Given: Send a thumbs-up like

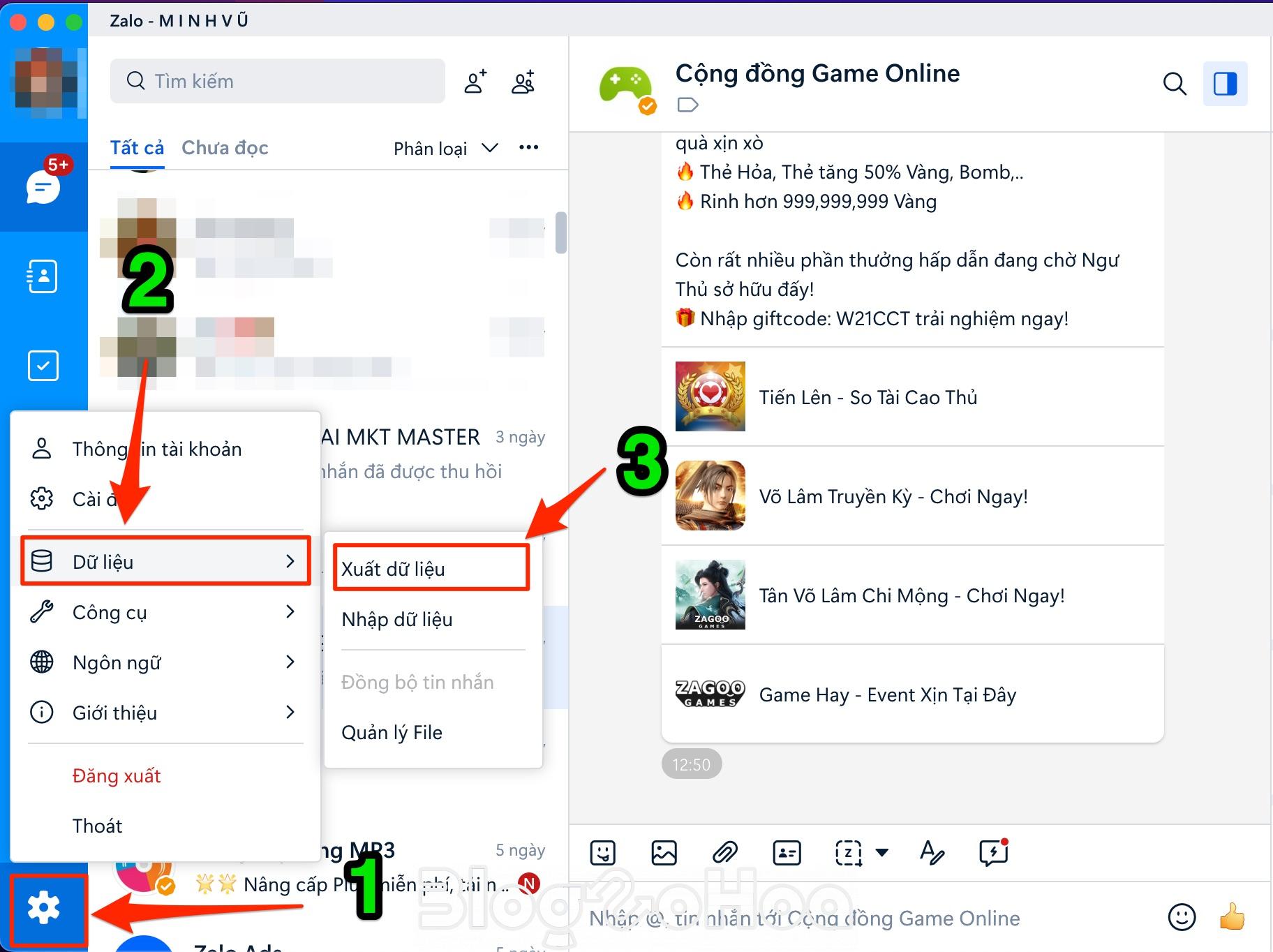Looking at the screenshot, I should [1232, 917].
